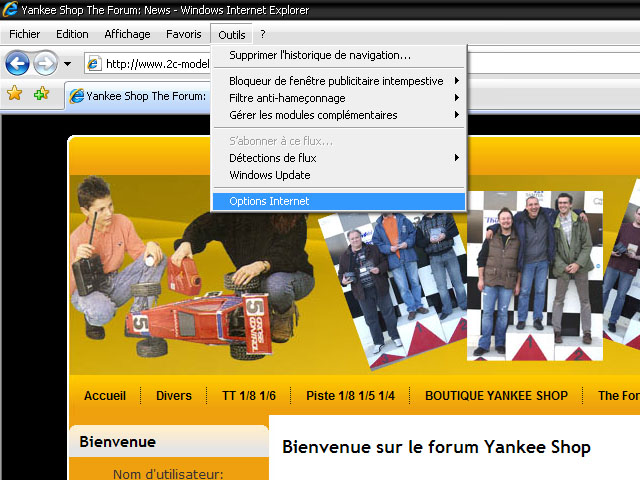Open the Divers navigation link
This screenshot has height=480, width=640.
tap(174, 396)
